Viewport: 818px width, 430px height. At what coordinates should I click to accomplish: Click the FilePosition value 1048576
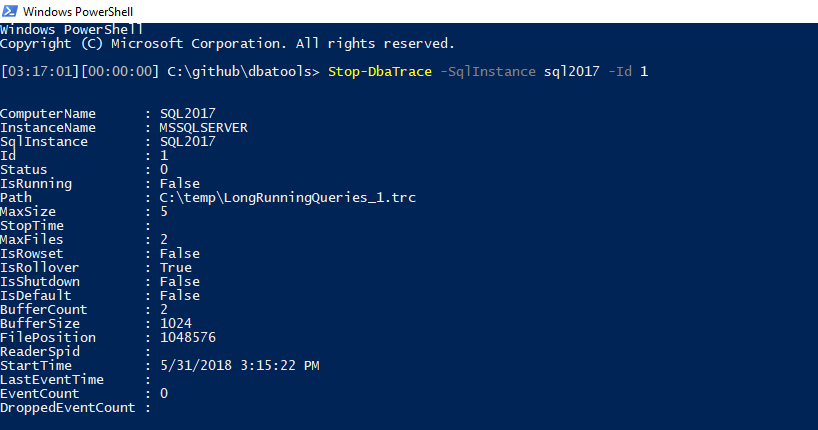187,338
